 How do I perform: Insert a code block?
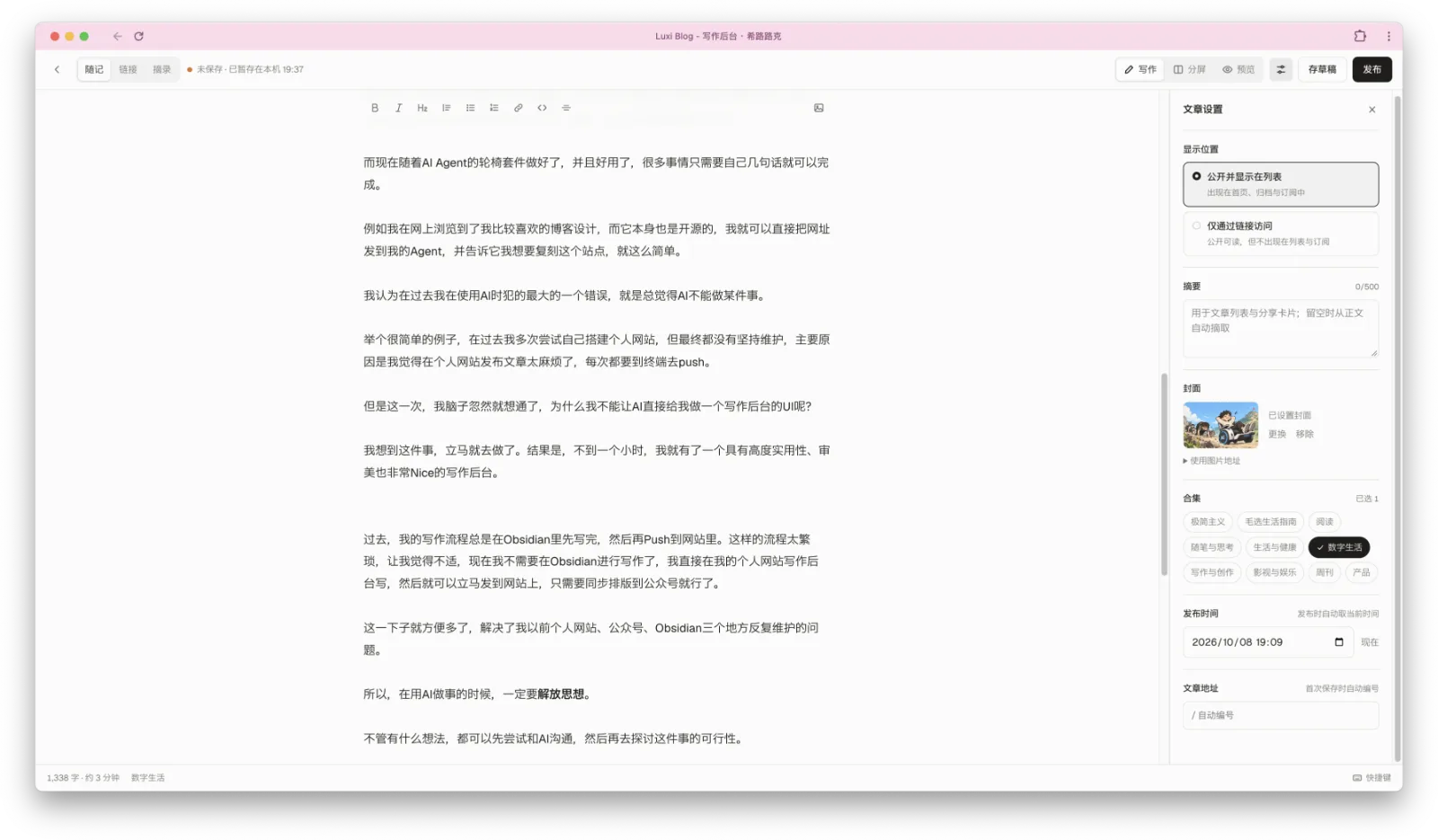point(542,108)
